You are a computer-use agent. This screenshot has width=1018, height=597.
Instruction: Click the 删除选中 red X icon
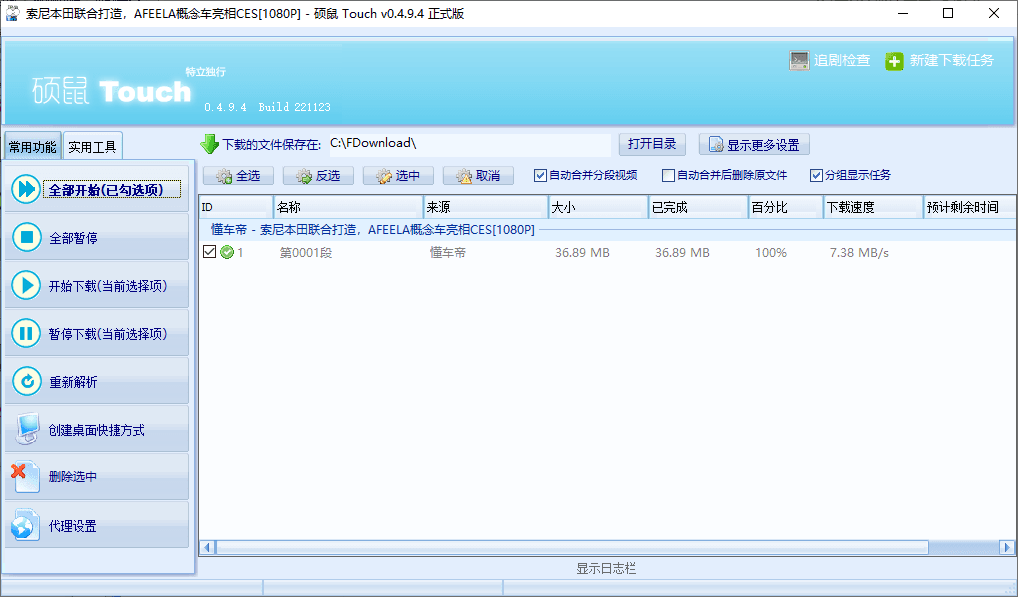pyautogui.click(x=25, y=477)
